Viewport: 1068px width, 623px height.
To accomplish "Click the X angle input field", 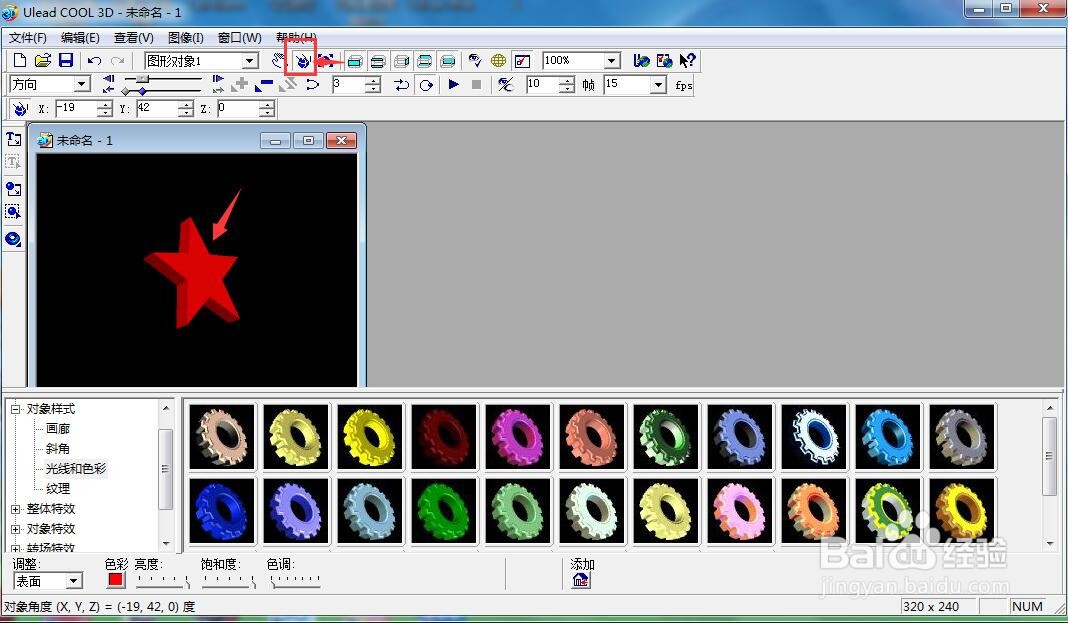I will click(x=76, y=108).
